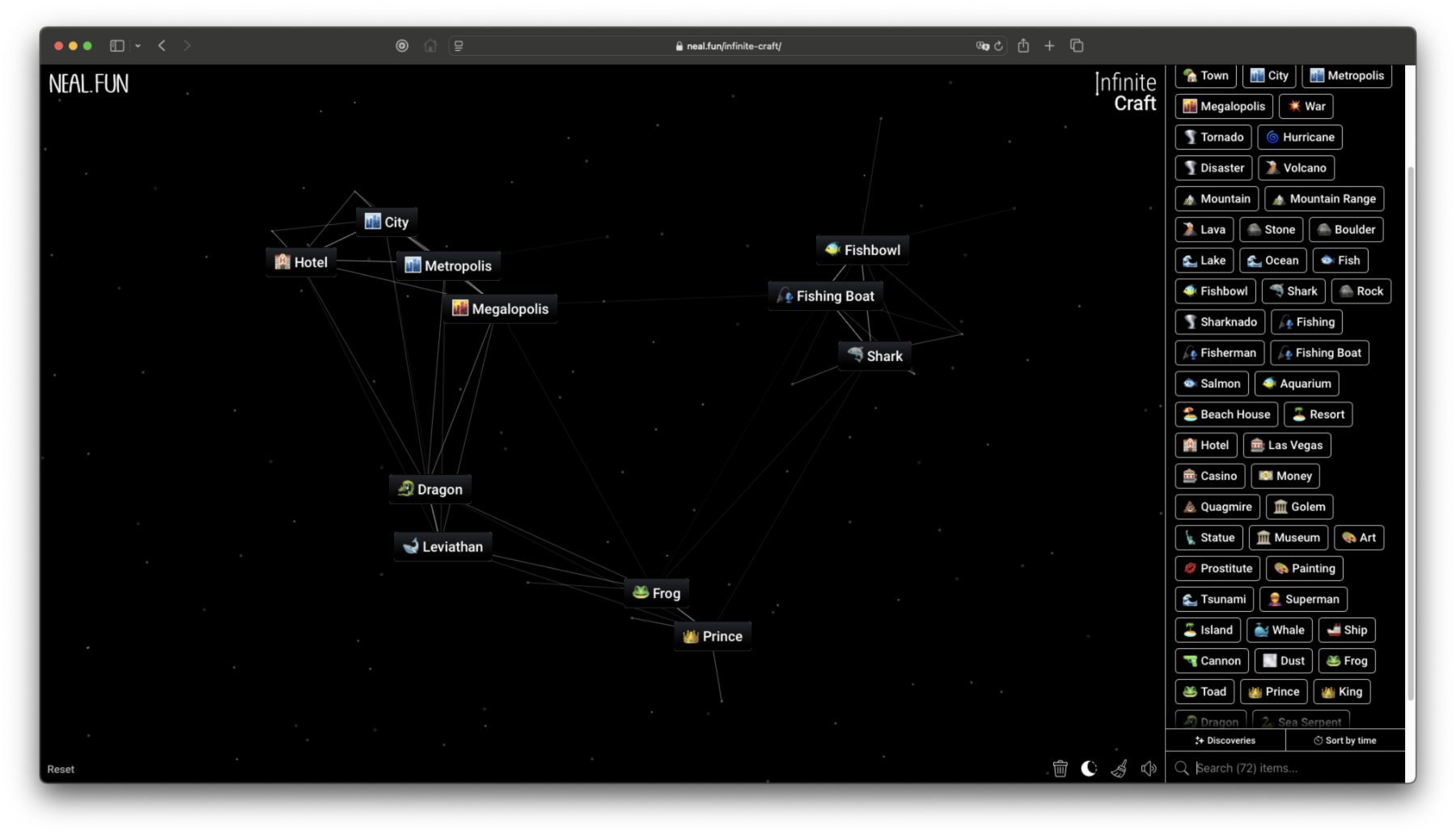Go back with the browser arrow

162,46
